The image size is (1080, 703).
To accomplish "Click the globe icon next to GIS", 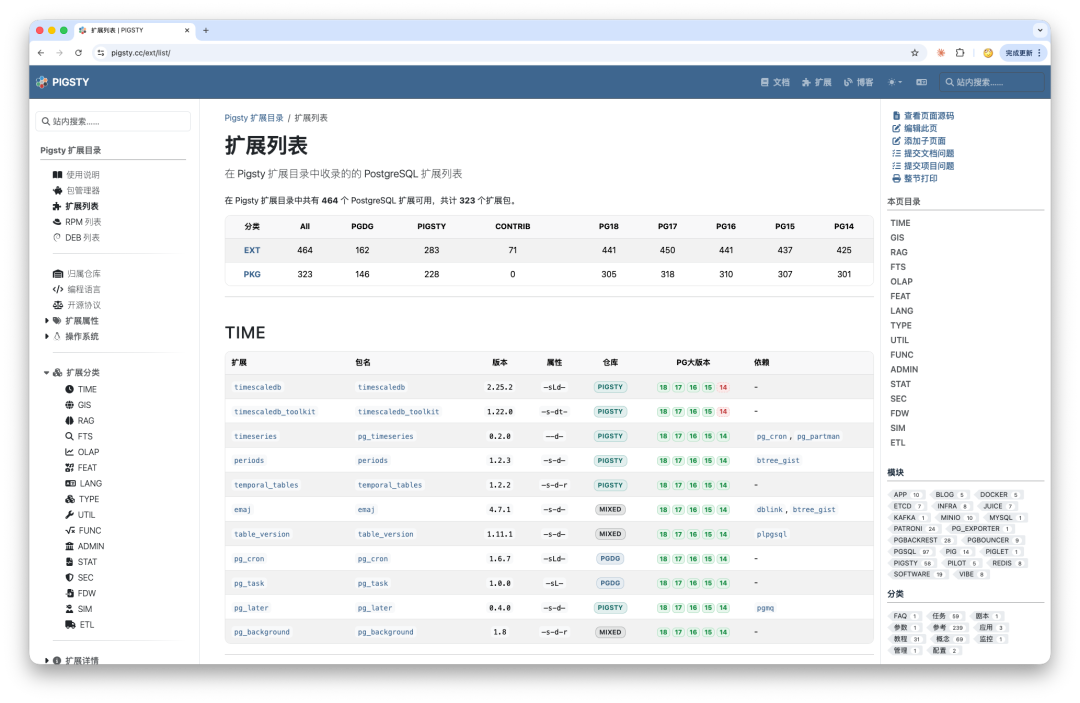I will [x=70, y=405].
